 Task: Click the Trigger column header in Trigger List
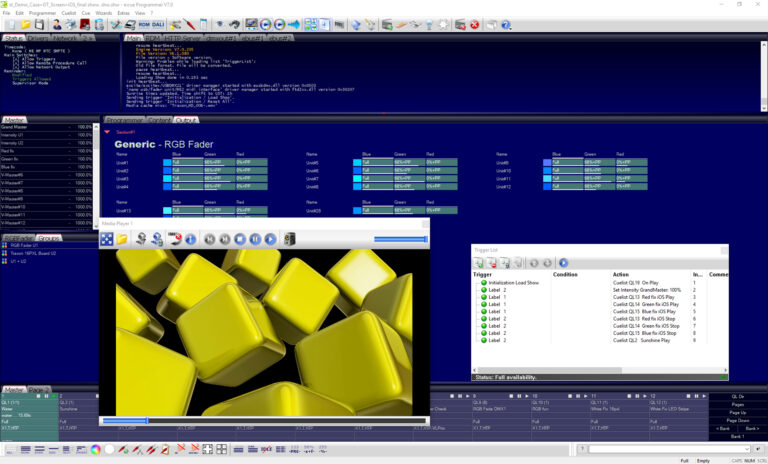(x=482, y=274)
